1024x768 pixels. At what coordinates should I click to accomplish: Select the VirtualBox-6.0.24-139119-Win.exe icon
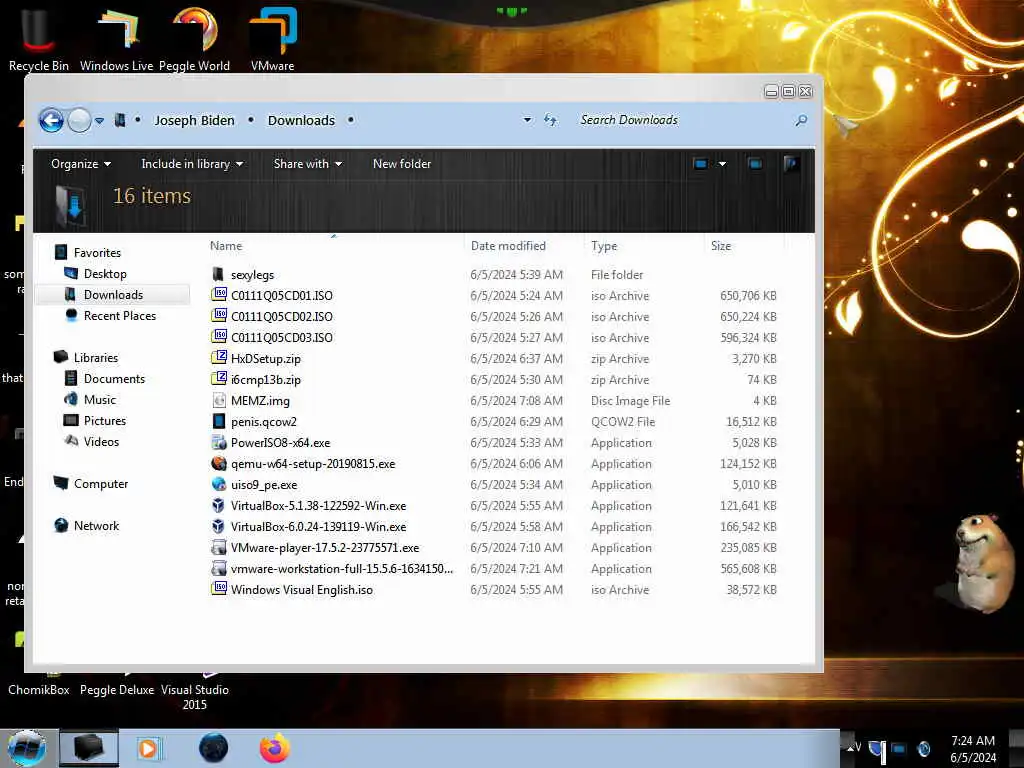tap(219, 526)
